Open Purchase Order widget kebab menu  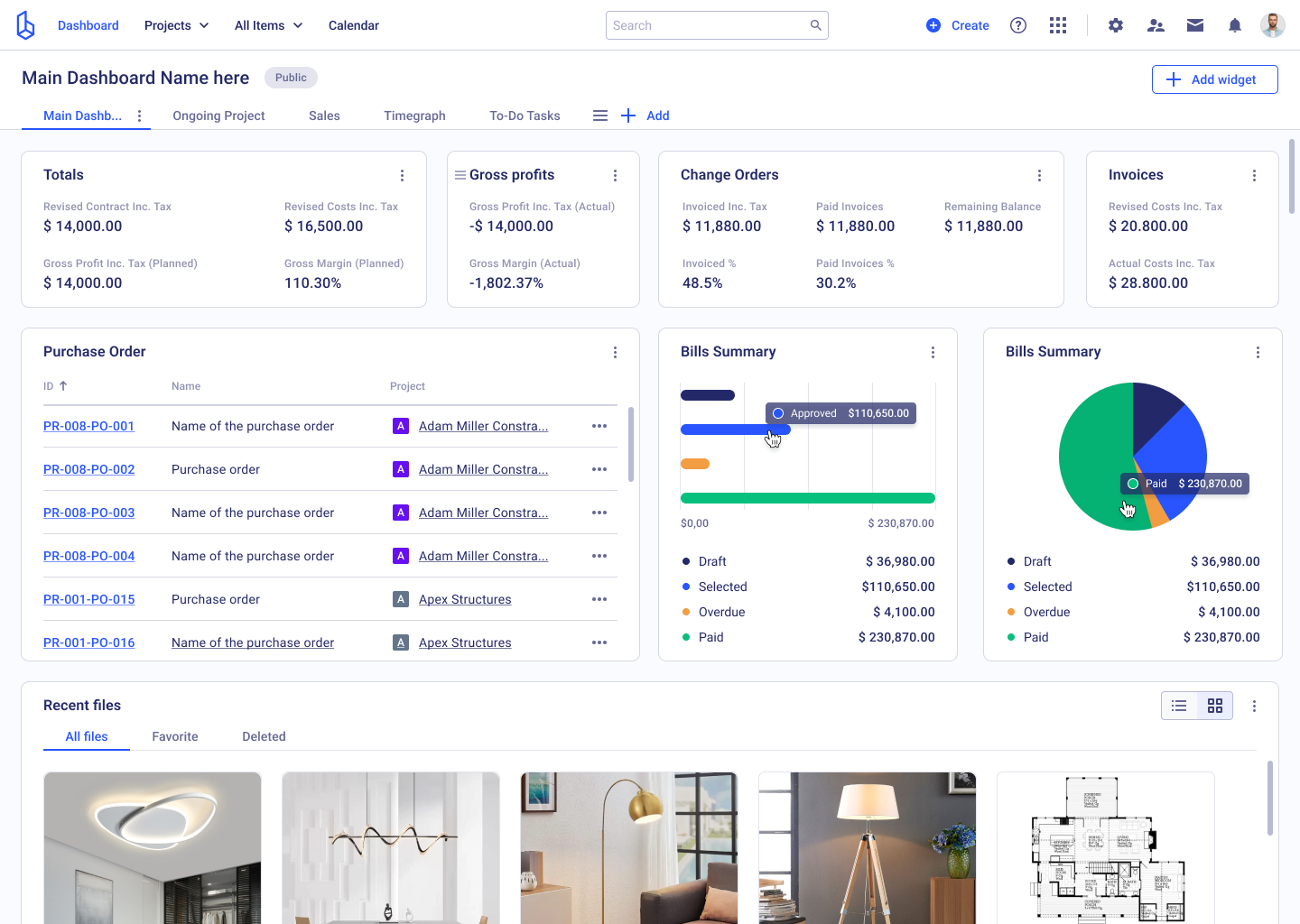[615, 352]
